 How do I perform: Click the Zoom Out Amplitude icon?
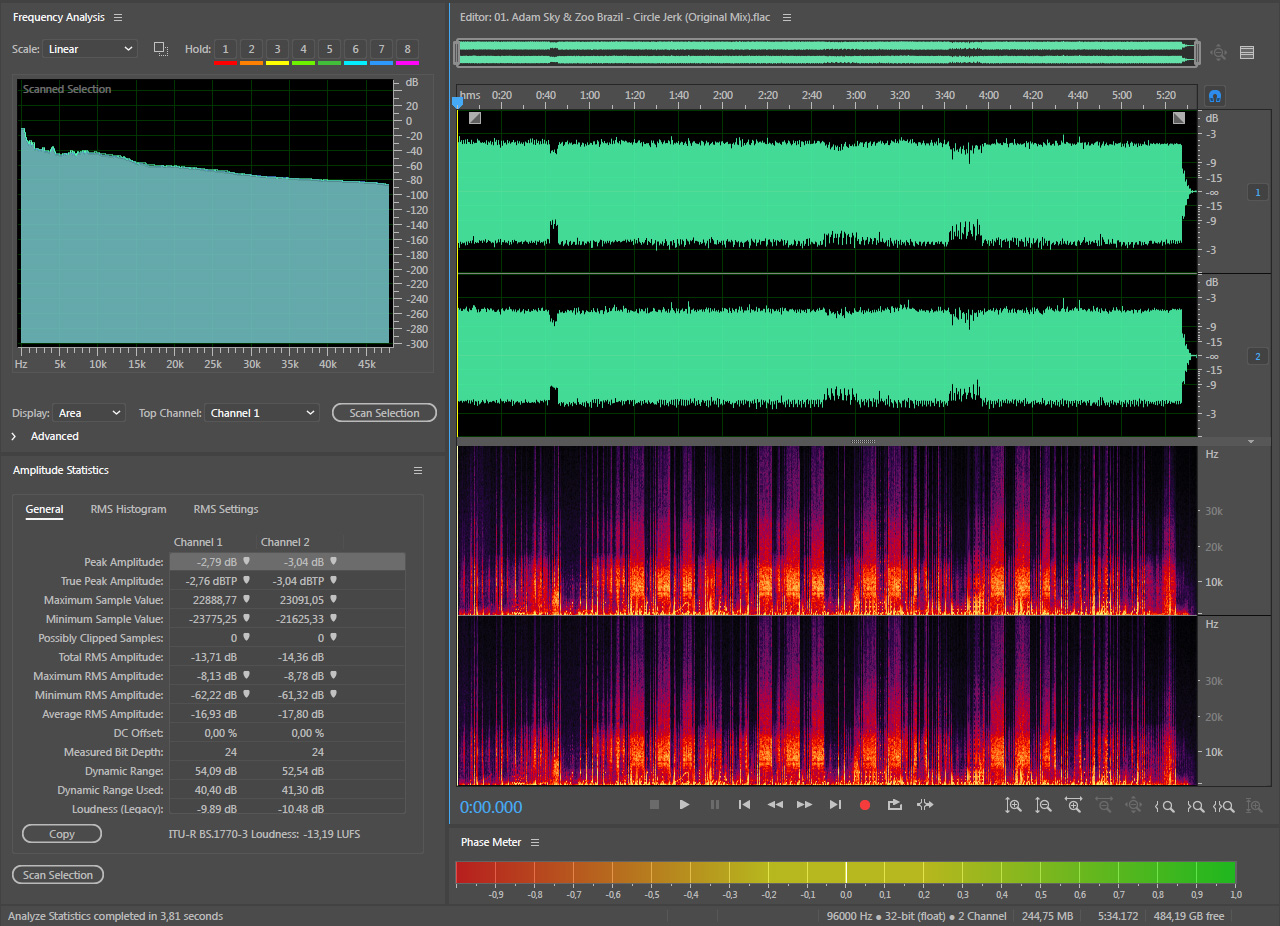tap(1044, 805)
